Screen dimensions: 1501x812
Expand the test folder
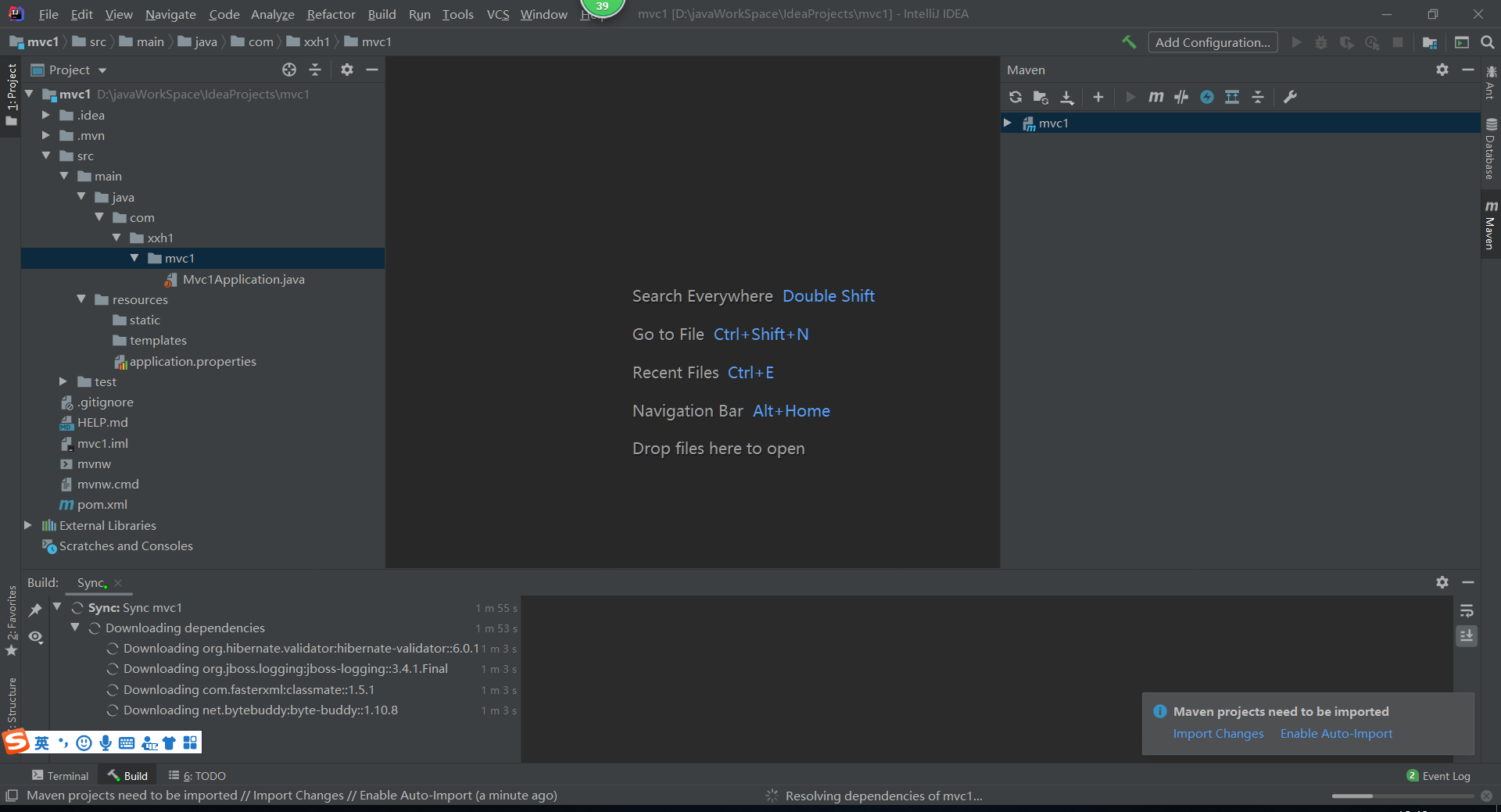(63, 381)
